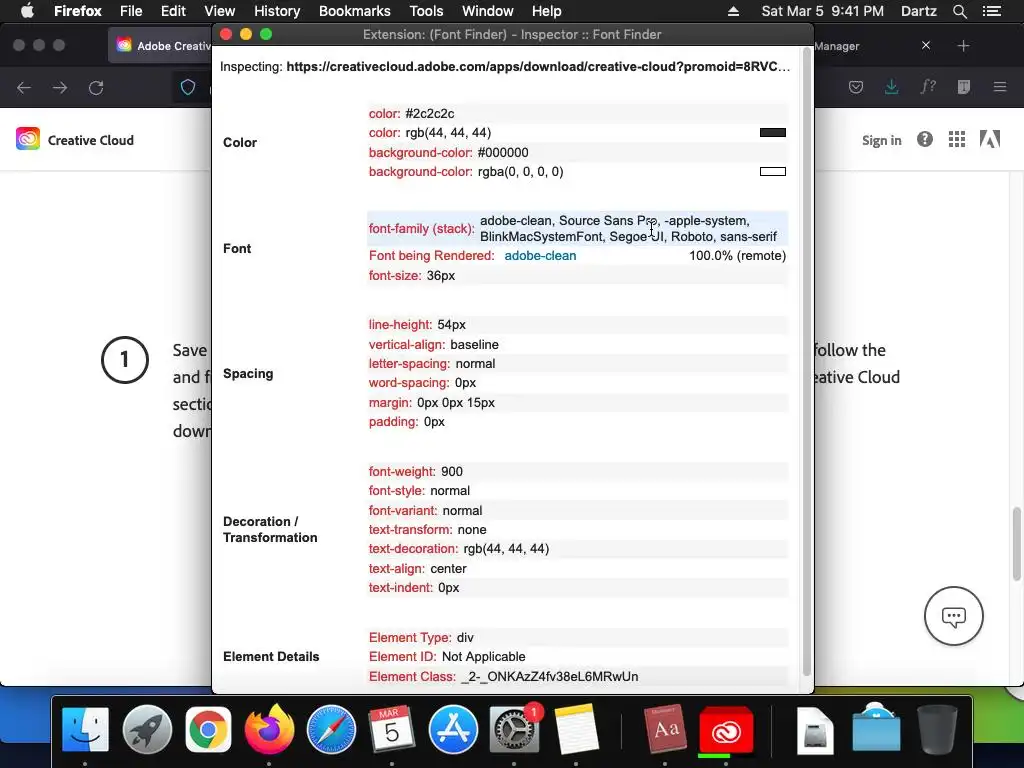This screenshot has width=1024, height=768.
Task: Click the Element Type div value
Action: (x=465, y=637)
